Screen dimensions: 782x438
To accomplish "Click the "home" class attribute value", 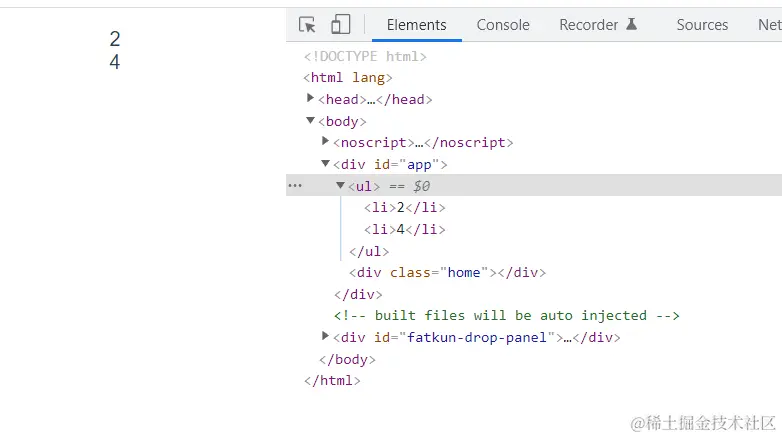I will pos(464,273).
